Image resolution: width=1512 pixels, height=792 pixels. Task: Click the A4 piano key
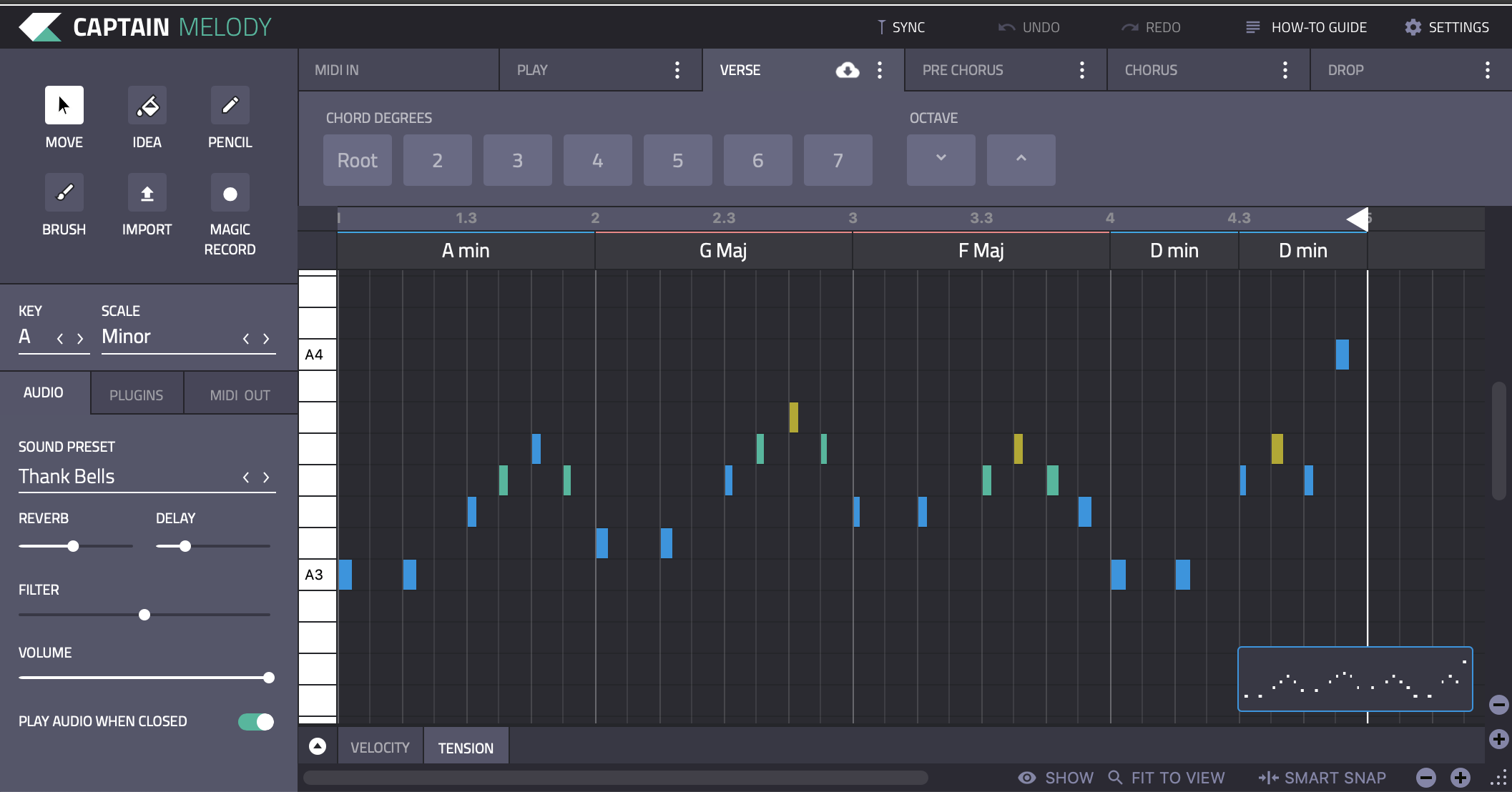pyautogui.click(x=318, y=355)
